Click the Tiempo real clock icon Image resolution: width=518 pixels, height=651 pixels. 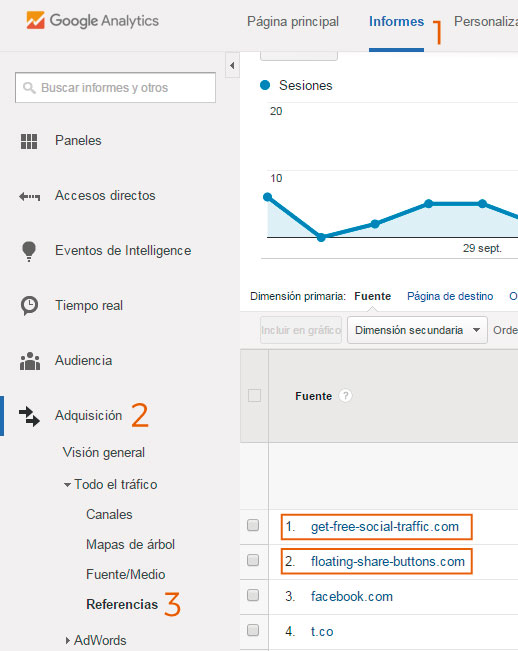[x=29, y=306]
